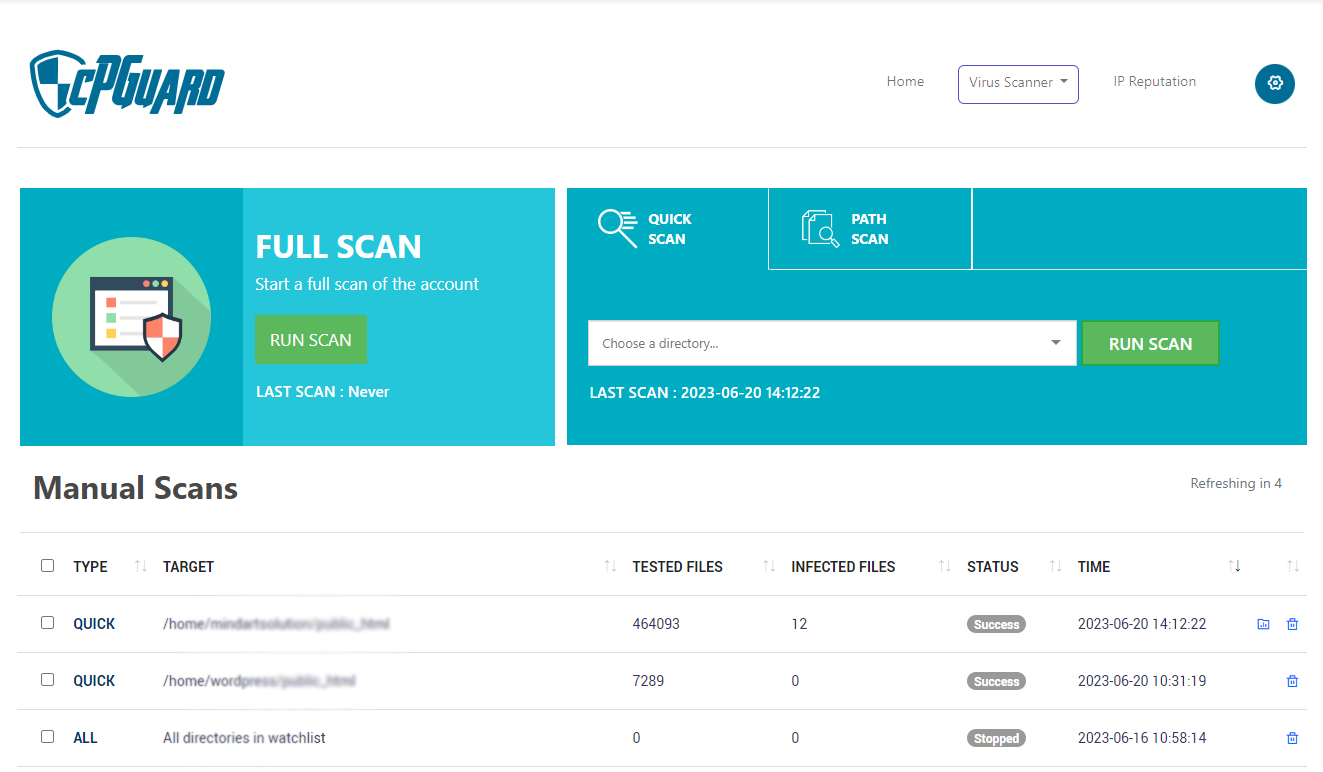Image resolution: width=1323 pixels, height=772 pixels.
Task: Click the TIME column header label
Action: pyautogui.click(x=1094, y=567)
